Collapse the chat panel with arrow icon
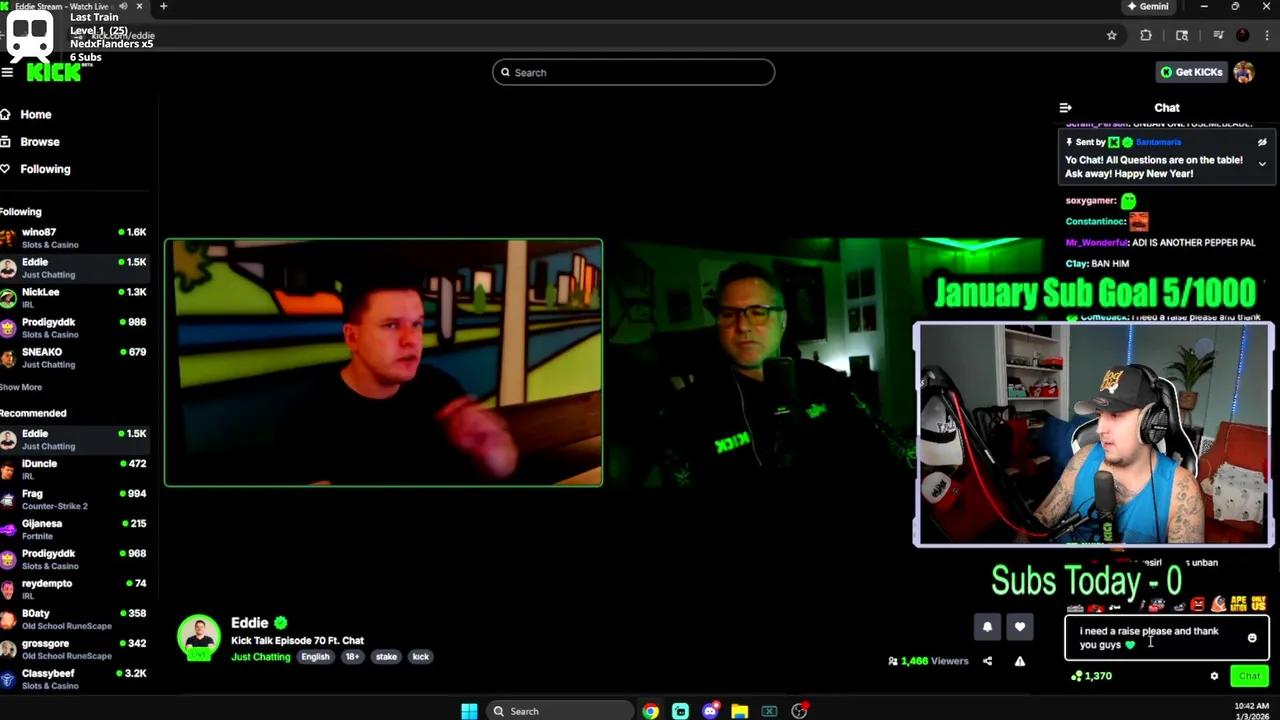The image size is (1280, 720). (x=1065, y=108)
